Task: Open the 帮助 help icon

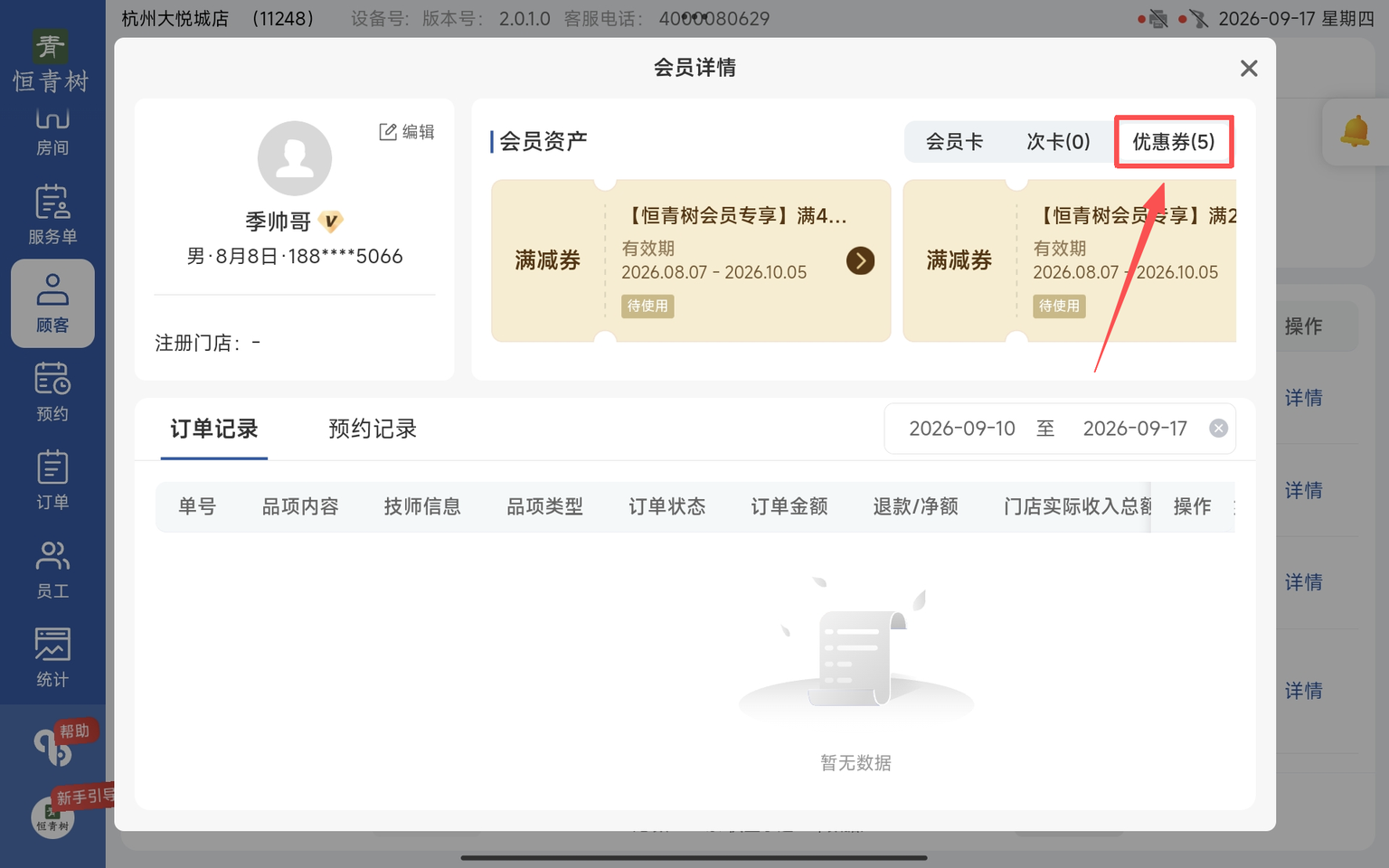Action: (63, 743)
